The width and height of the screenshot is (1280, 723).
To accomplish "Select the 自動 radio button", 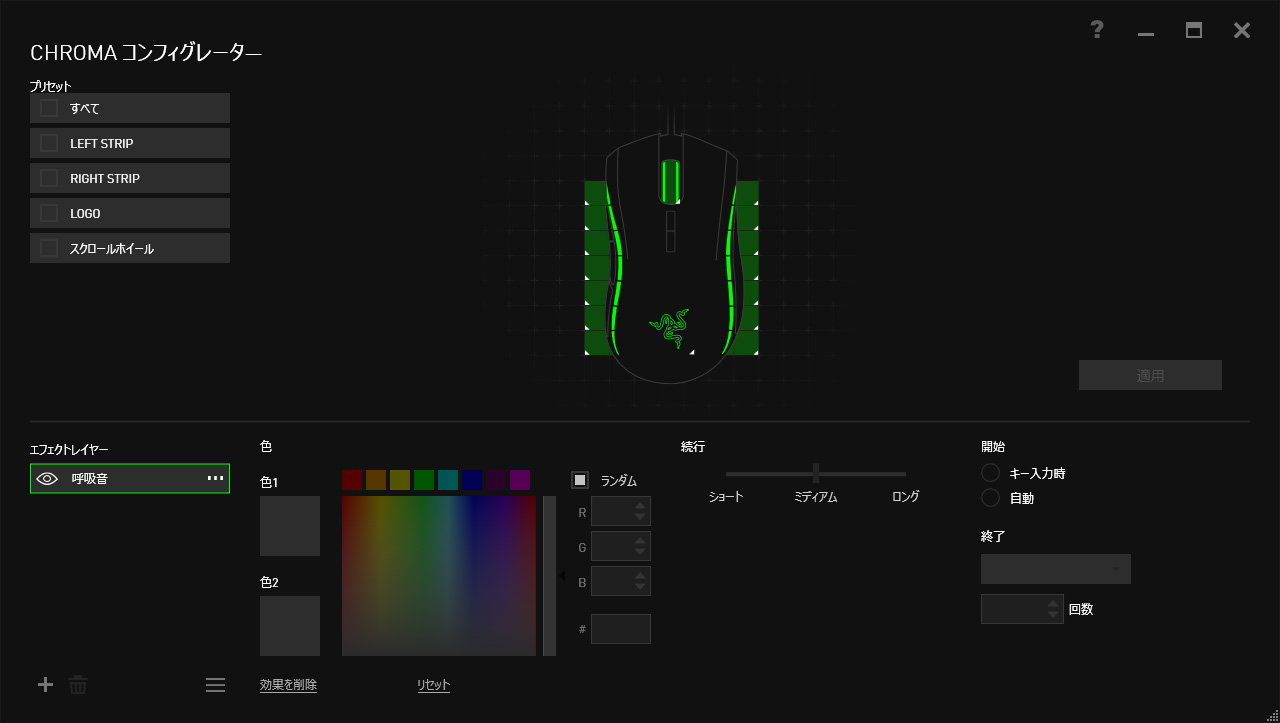I will [x=991, y=498].
